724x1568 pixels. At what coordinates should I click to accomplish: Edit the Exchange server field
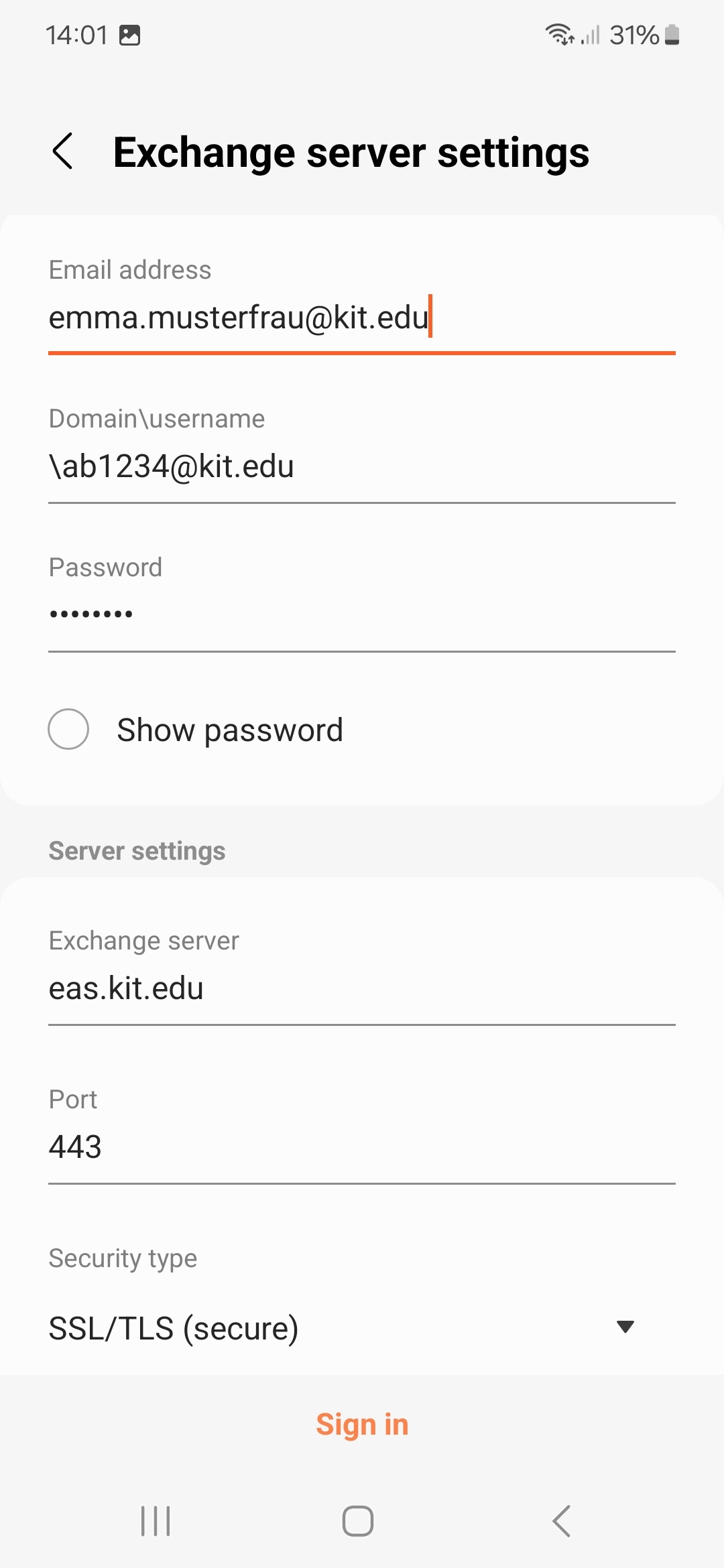point(362,989)
